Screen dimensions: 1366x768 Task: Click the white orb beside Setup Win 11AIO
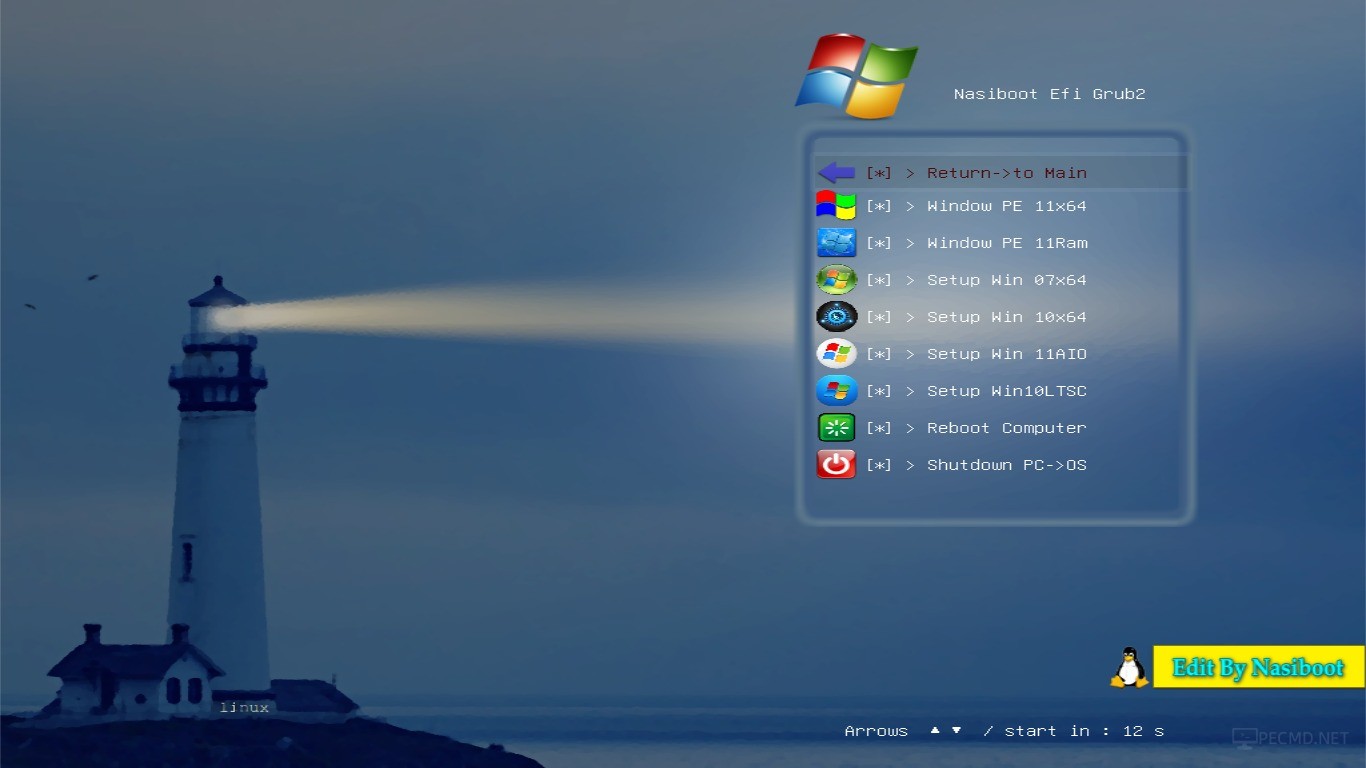point(836,354)
